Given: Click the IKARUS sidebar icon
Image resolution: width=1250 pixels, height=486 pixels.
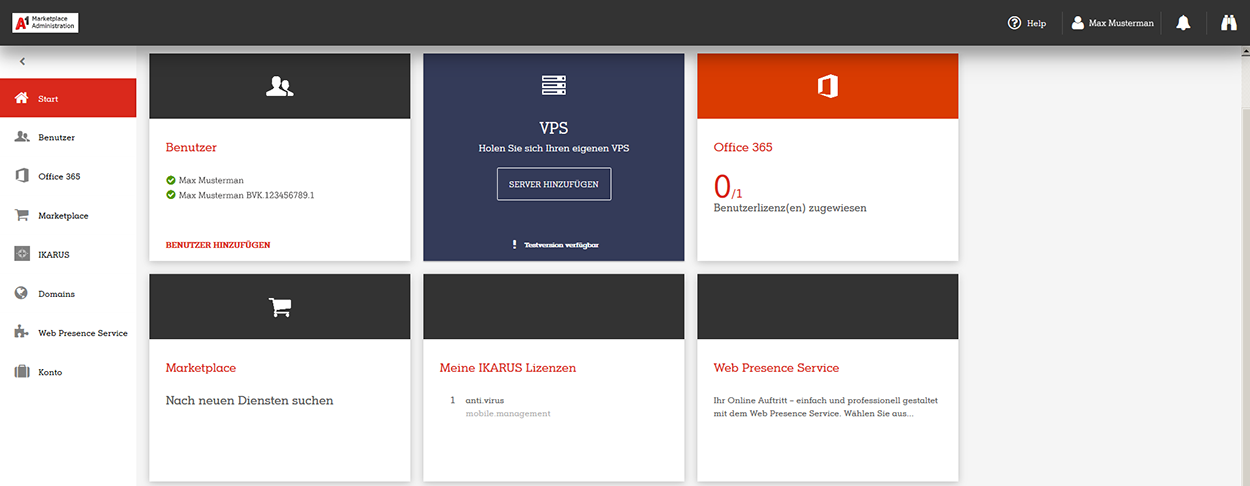Looking at the screenshot, I should coord(21,254).
